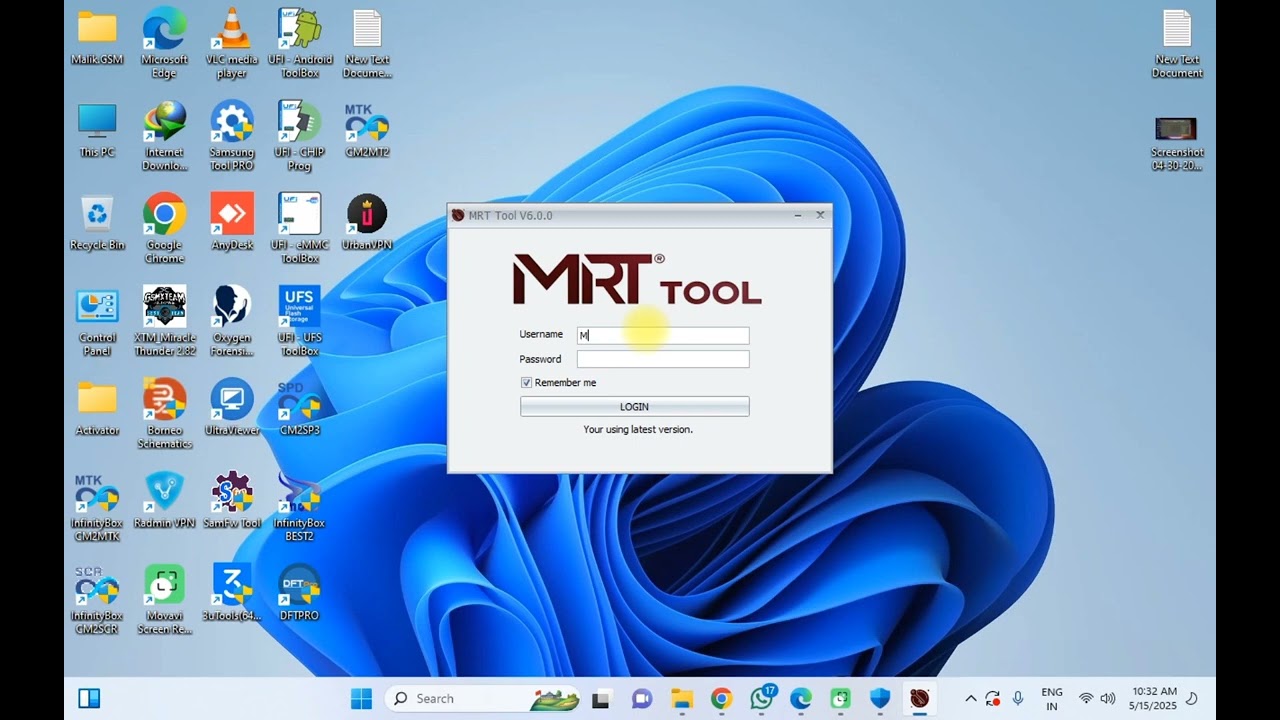Screen dimensions: 1280x720
Task: Launch the Microsoft Edge desktop shortcut
Action: point(164,43)
